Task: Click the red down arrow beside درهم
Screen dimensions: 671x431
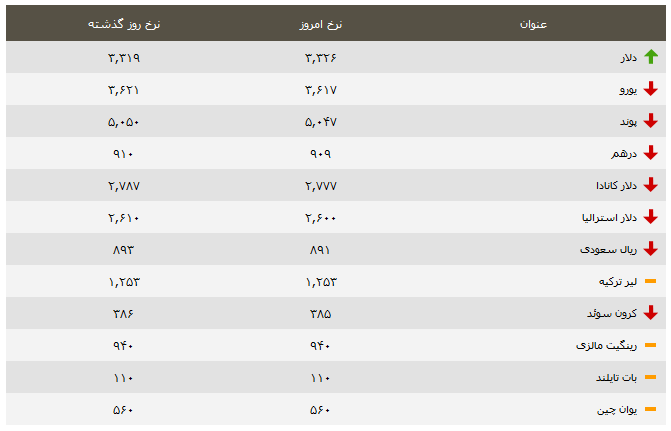Action: coord(650,153)
